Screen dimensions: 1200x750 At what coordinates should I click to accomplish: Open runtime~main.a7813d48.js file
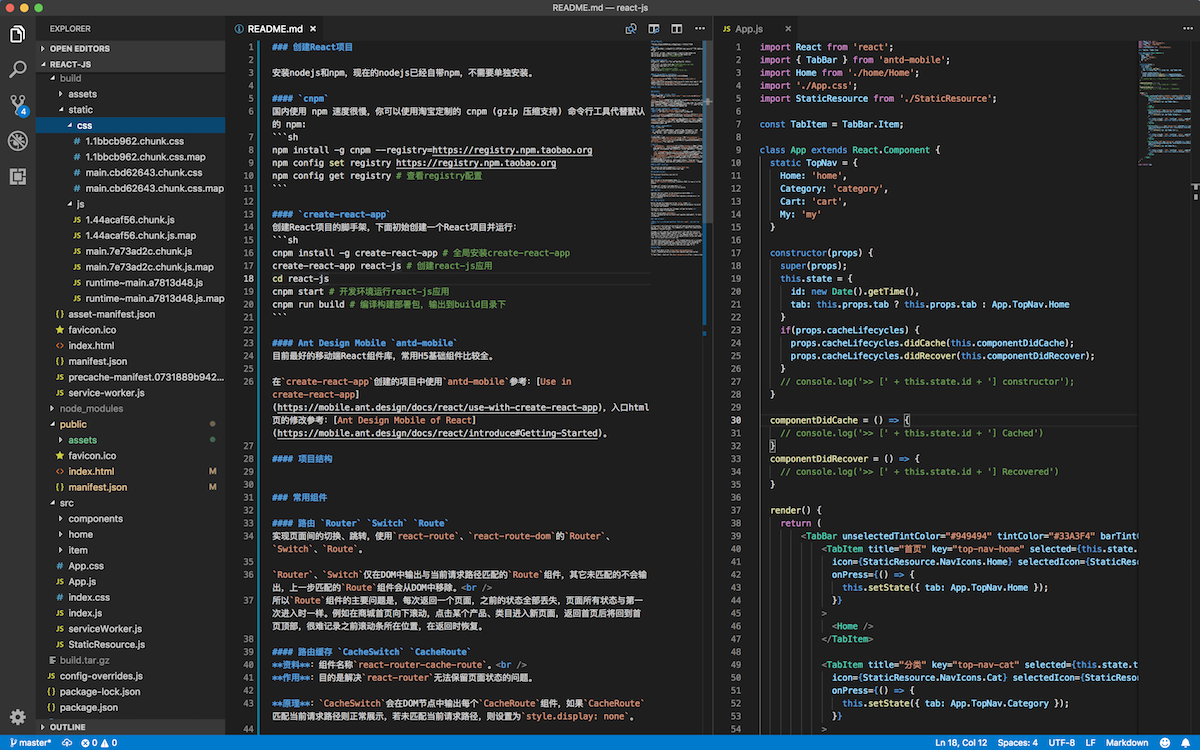tap(130, 283)
